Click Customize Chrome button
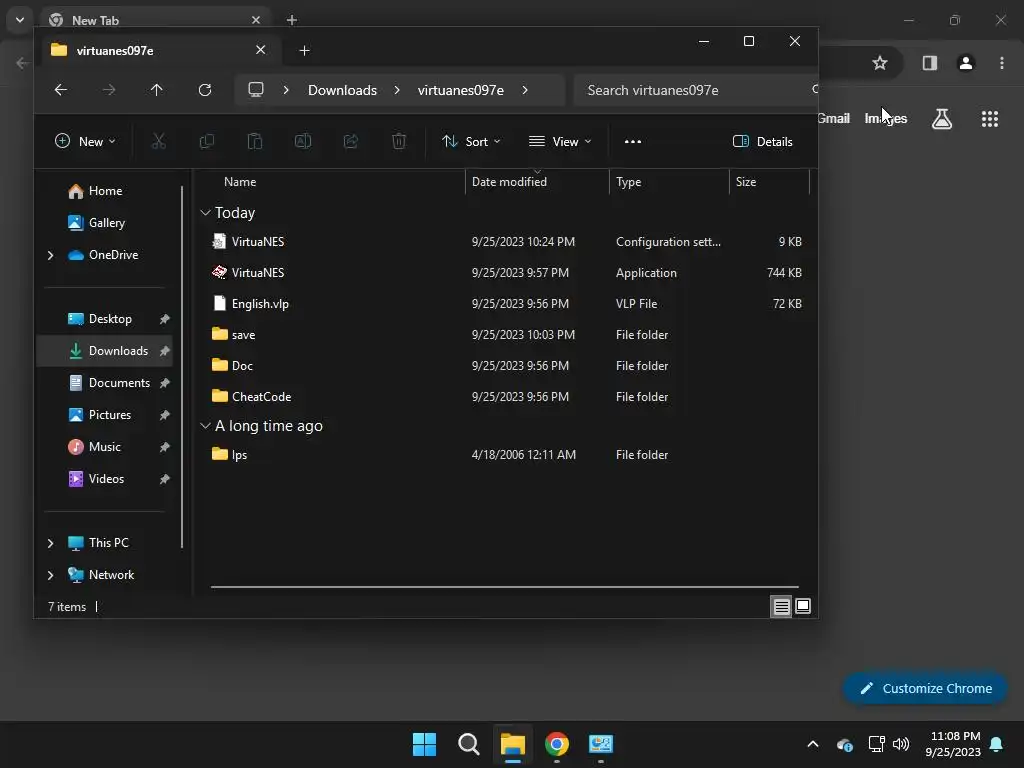 925,688
